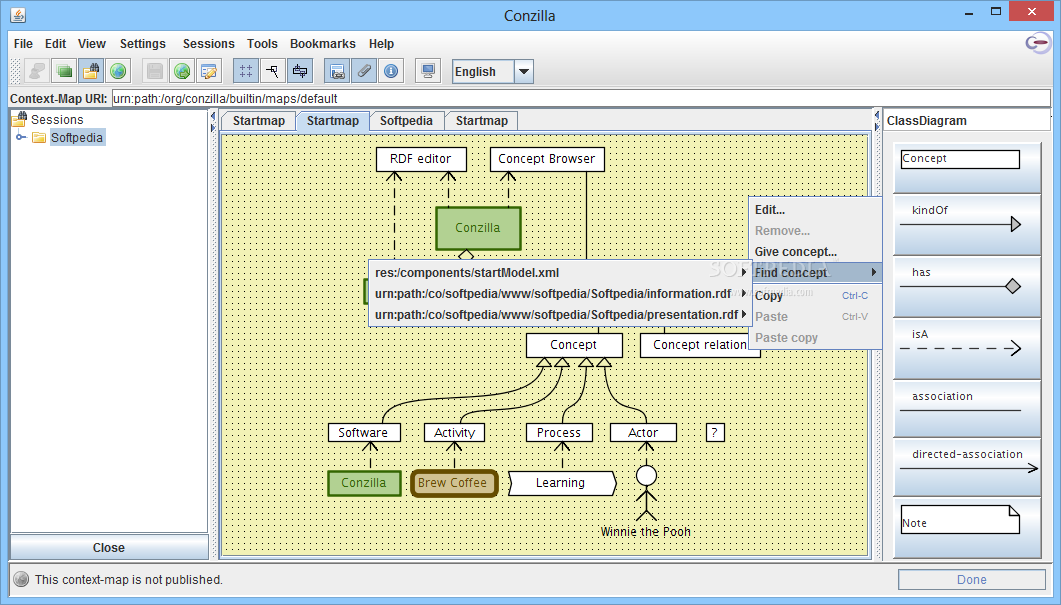Click the large green Conzilla node

click(x=478, y=228)
